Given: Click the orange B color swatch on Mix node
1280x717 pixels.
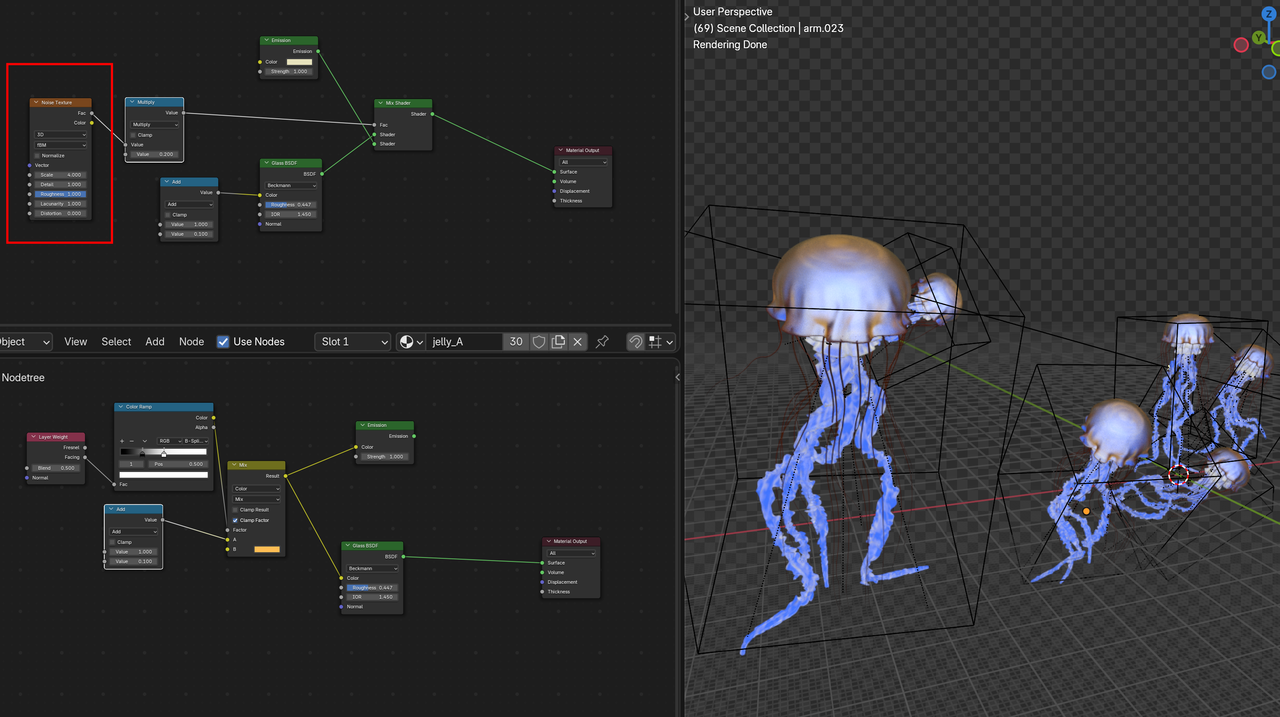Looking at the screenshot, I should click(x=267, y=549).
